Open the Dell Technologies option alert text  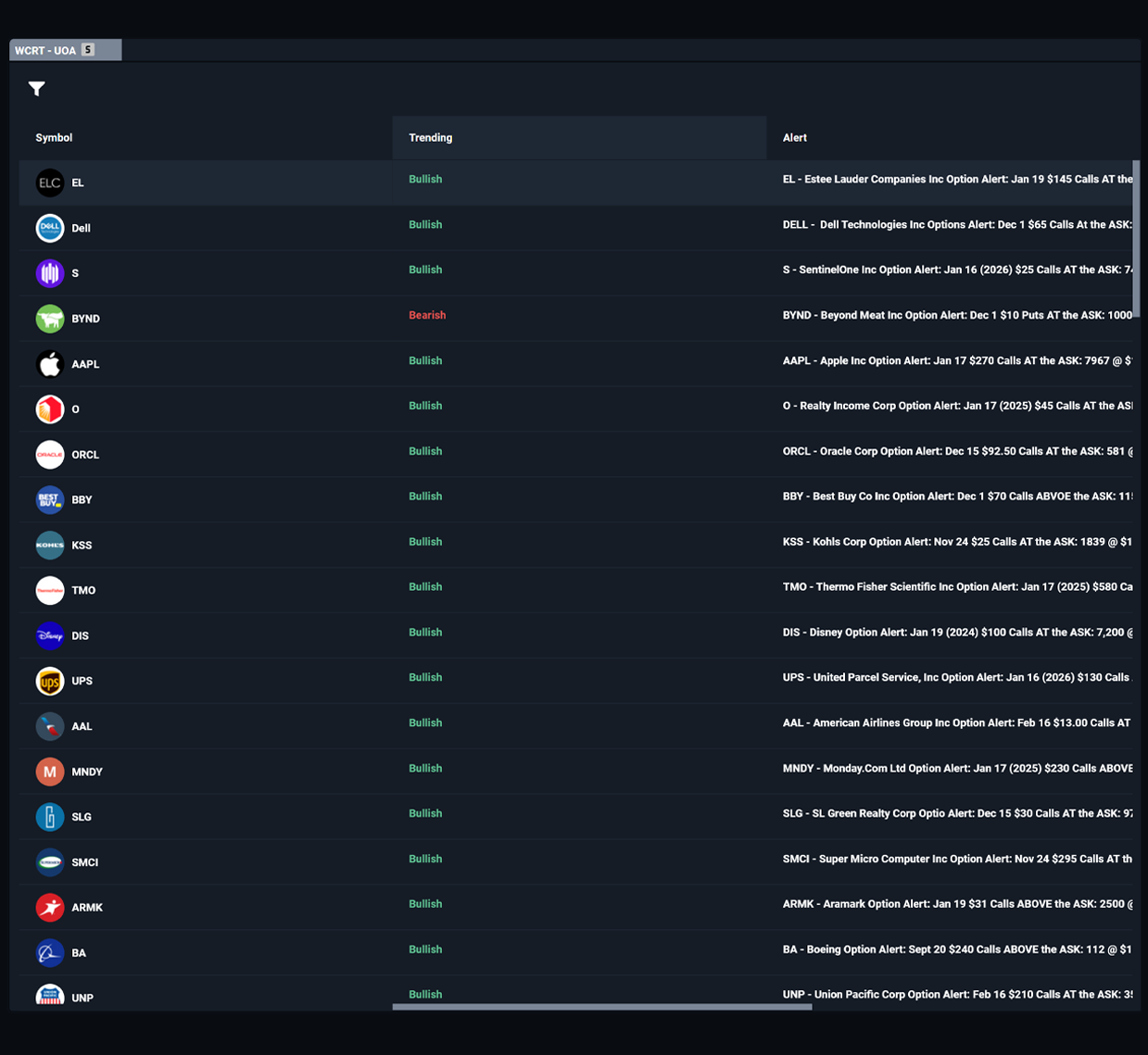tap(957, 225)
